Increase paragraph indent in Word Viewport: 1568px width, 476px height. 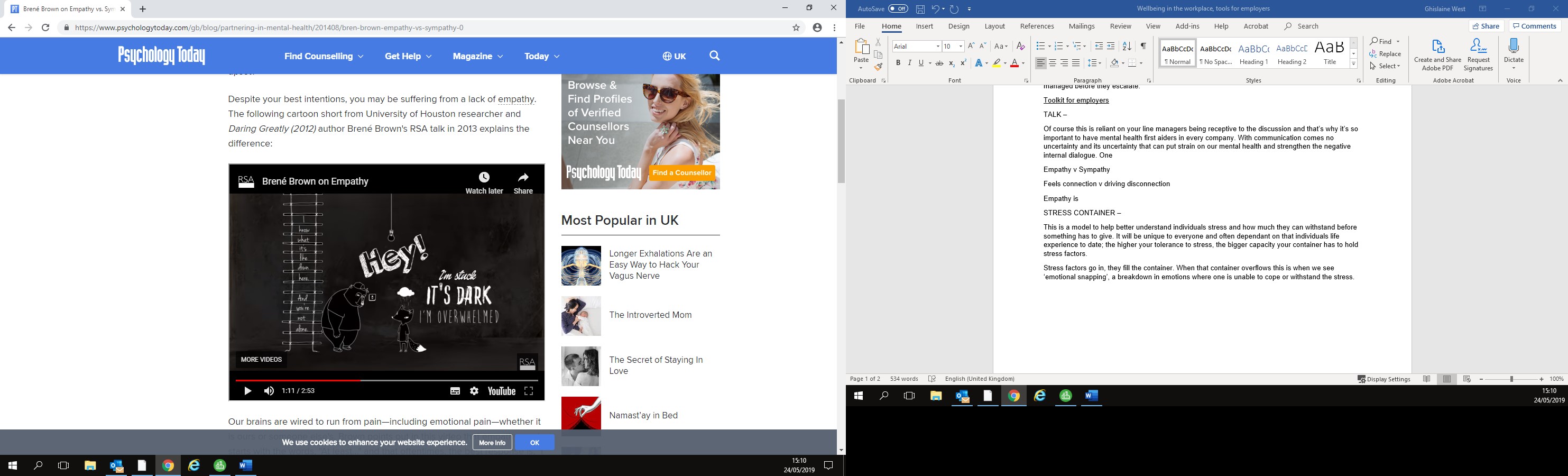click(x=1111, y=46)
